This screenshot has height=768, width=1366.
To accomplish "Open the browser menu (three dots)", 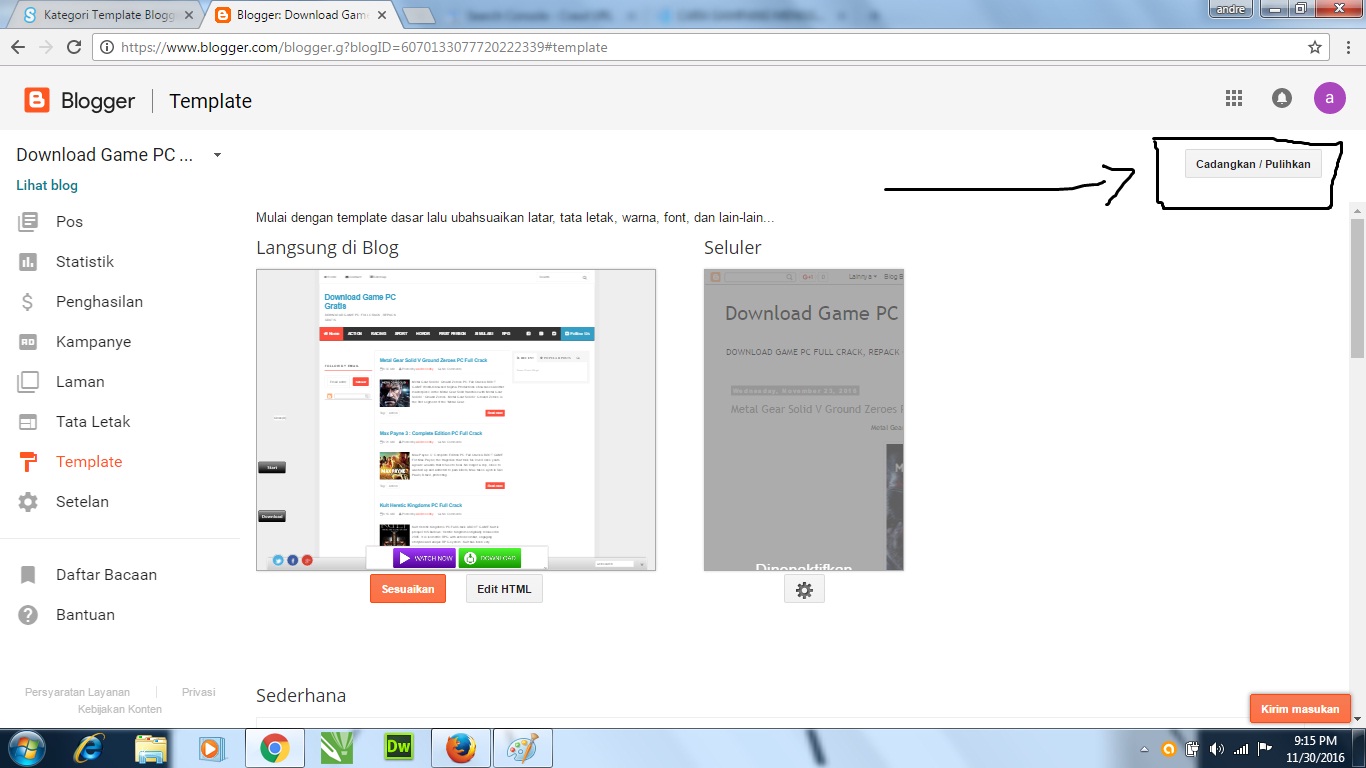I will (x=1349, y=47).
